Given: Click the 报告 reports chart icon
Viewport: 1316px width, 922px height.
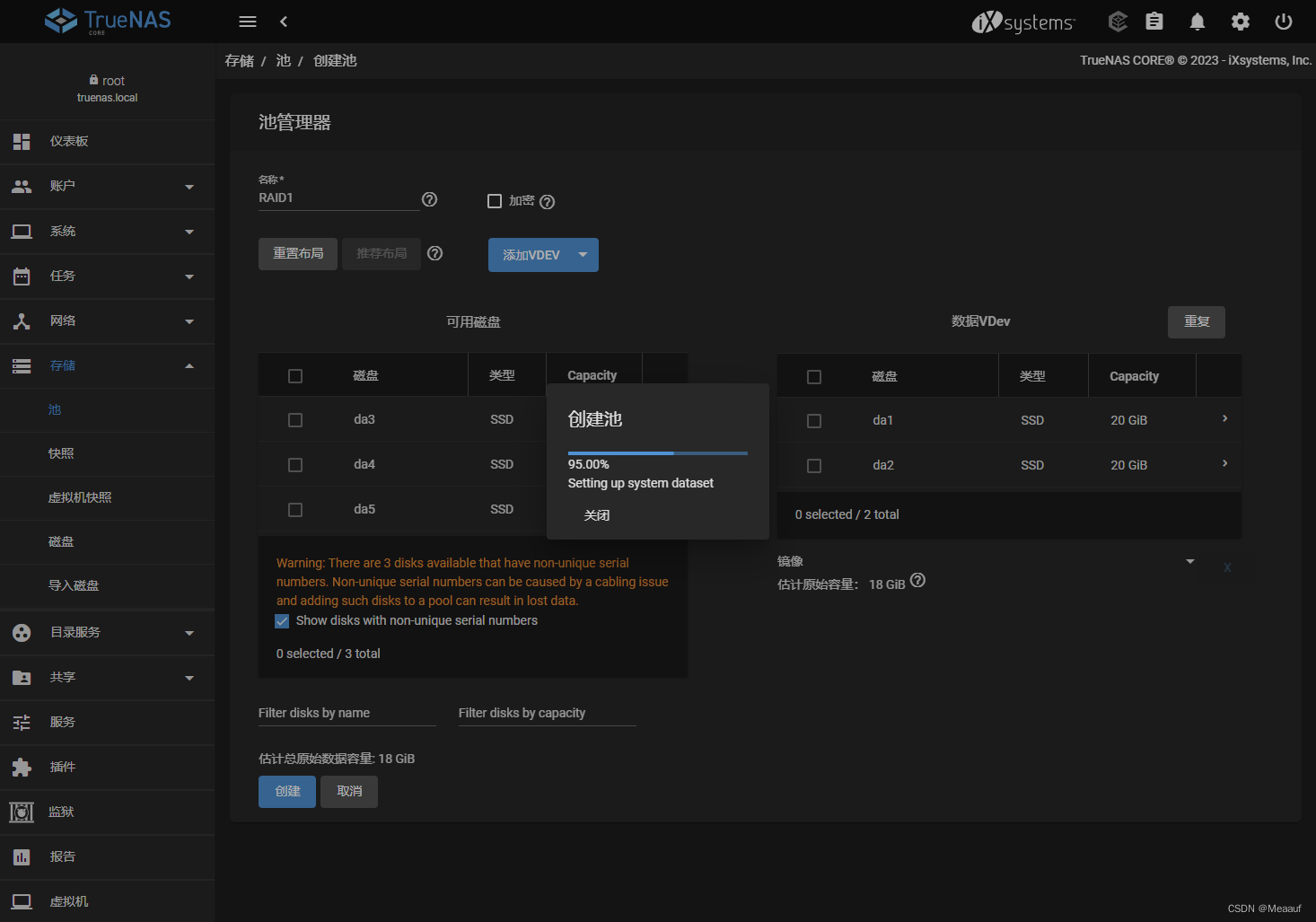Looking at the screenshot, I should click(x=22, y=857).
